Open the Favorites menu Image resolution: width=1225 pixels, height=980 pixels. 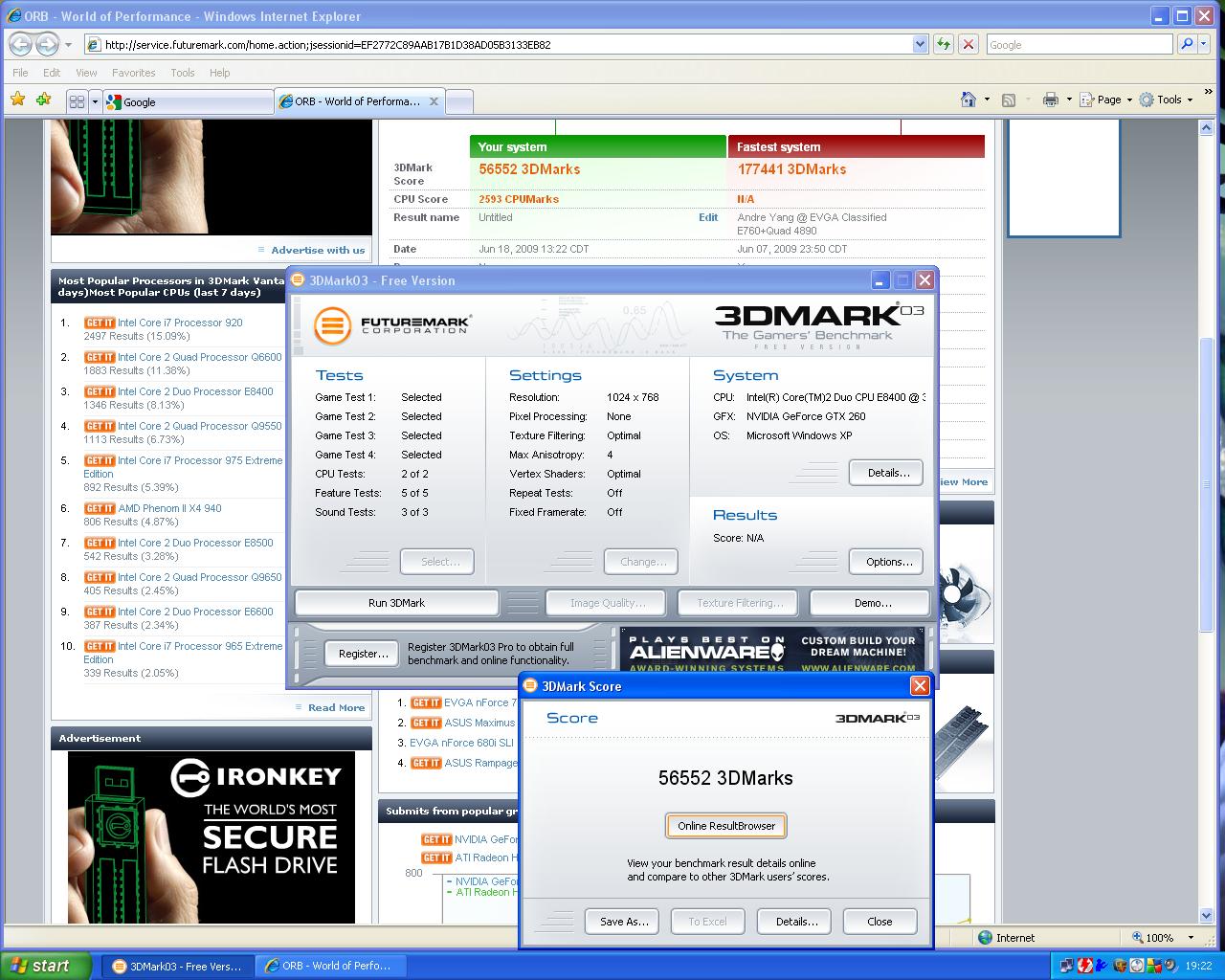click(133, 73)
